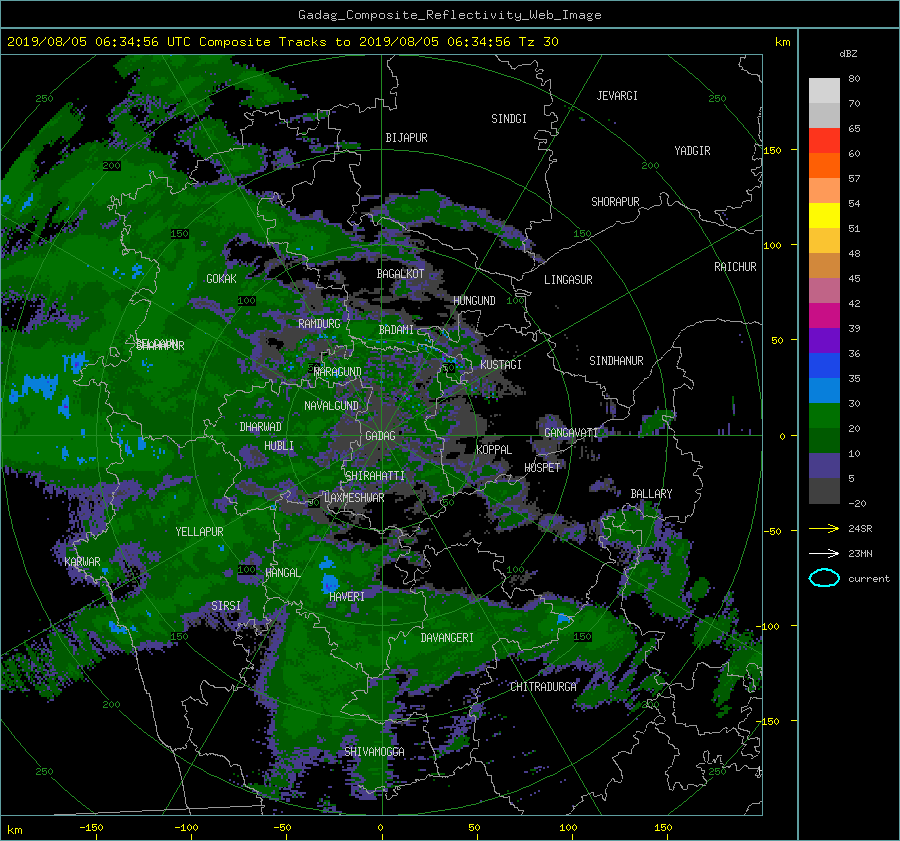Click the JEVARGI city label

[x=617, y=96]
